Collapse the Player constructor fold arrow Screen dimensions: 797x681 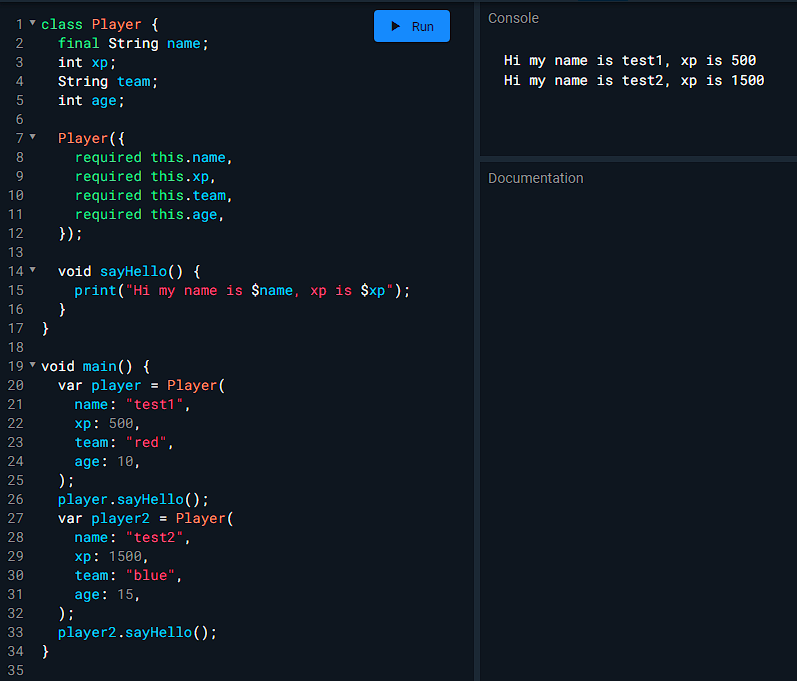pos(33,137)
